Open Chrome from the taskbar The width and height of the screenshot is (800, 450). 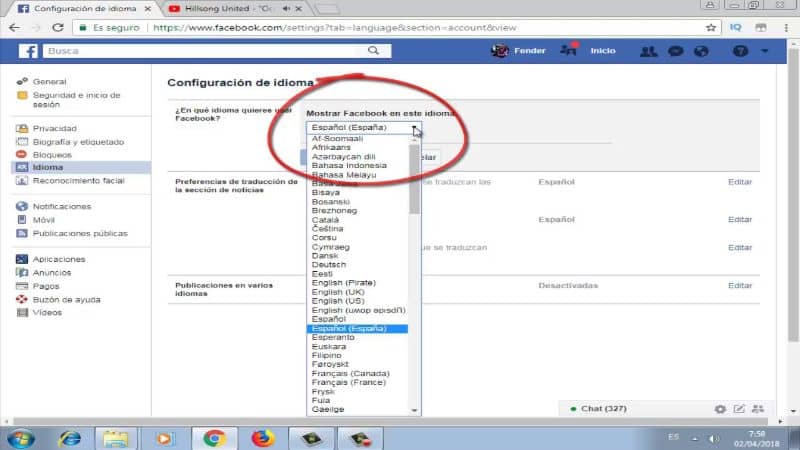(x=214, y=438)
